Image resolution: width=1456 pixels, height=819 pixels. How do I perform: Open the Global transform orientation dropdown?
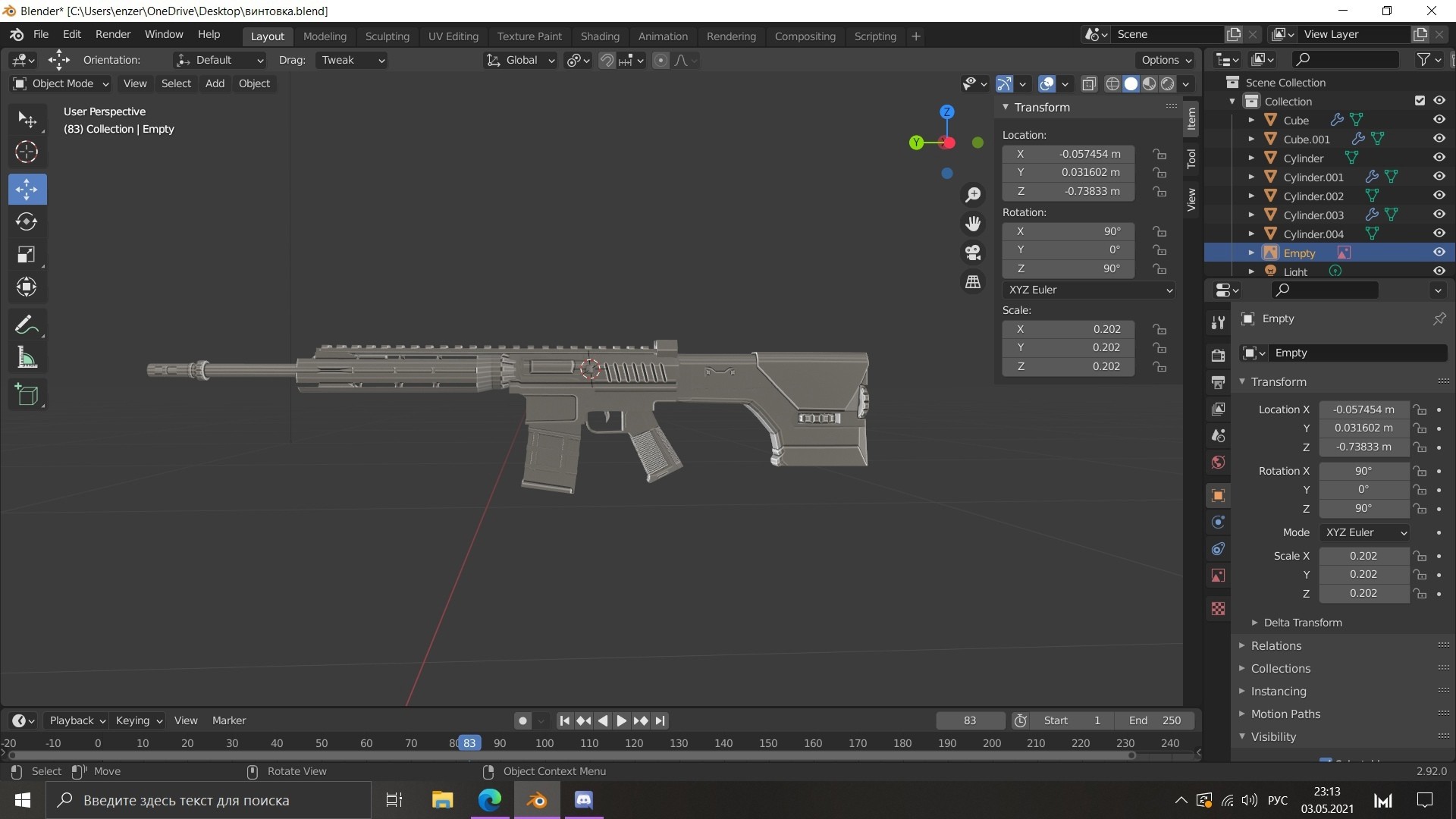tap(520, 60)
